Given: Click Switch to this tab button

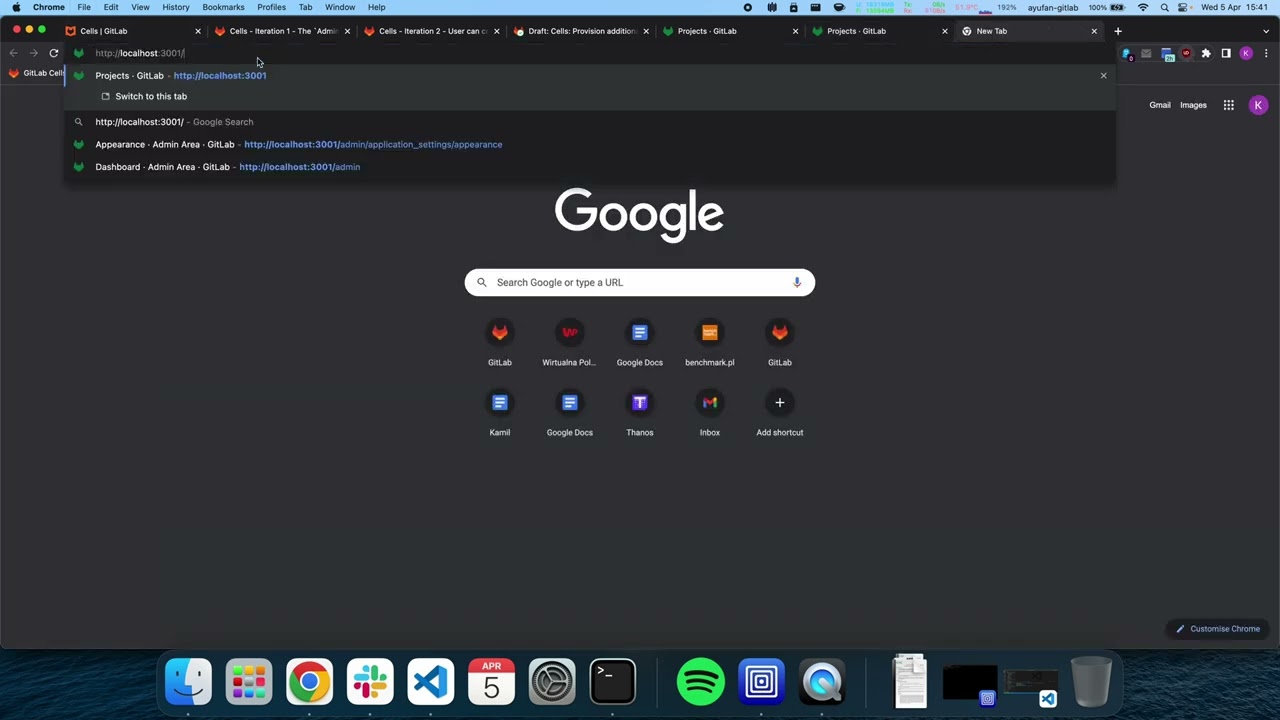Looking at the screenshot, I should [x=144, y=96].
